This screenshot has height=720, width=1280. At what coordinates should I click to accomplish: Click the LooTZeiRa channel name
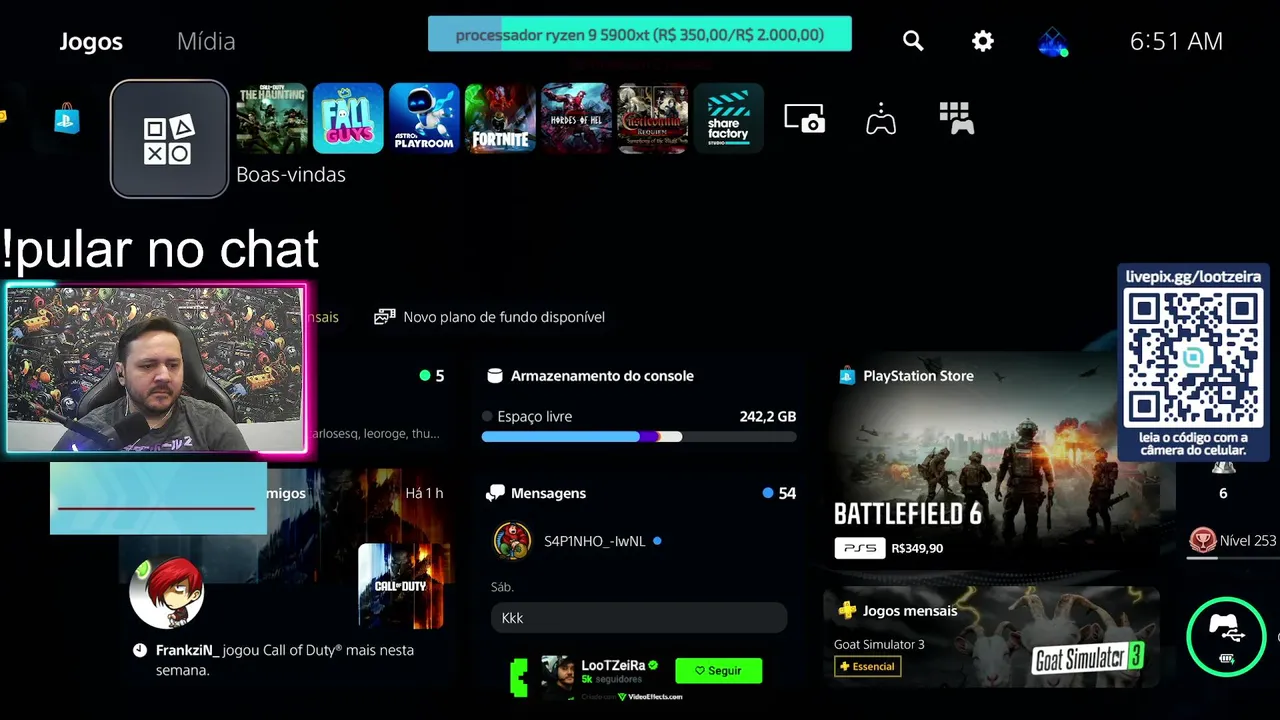click(614, 666)
